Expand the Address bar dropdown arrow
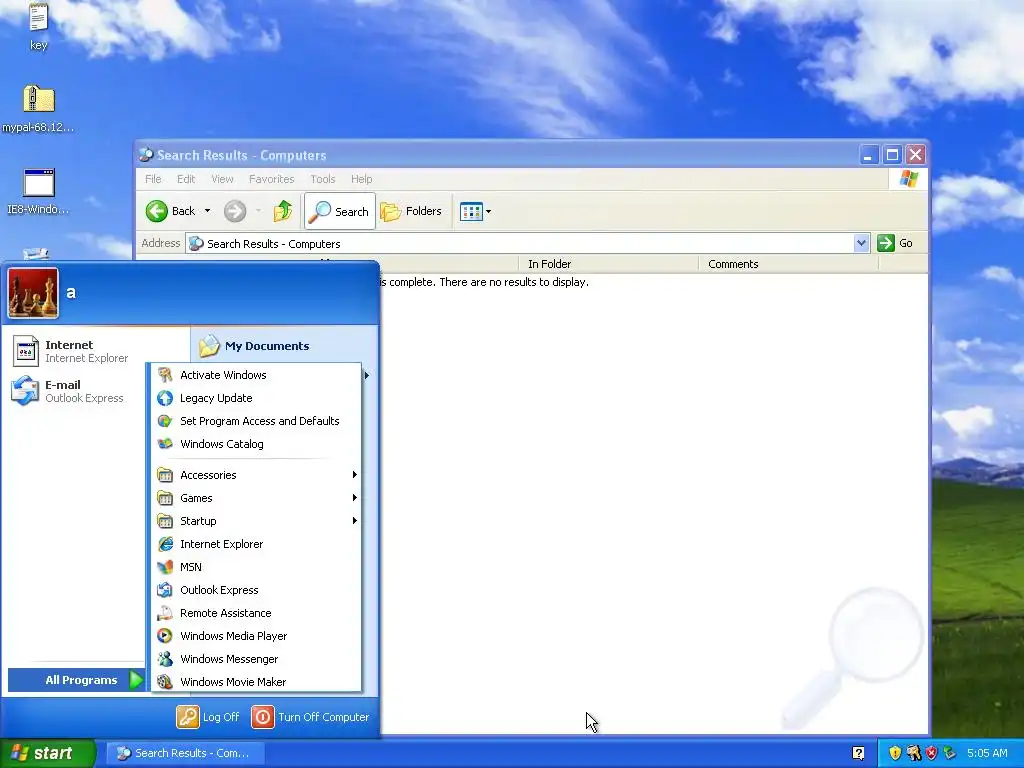This screenshot has height=768, width=1024. click(x=861, y=243)
